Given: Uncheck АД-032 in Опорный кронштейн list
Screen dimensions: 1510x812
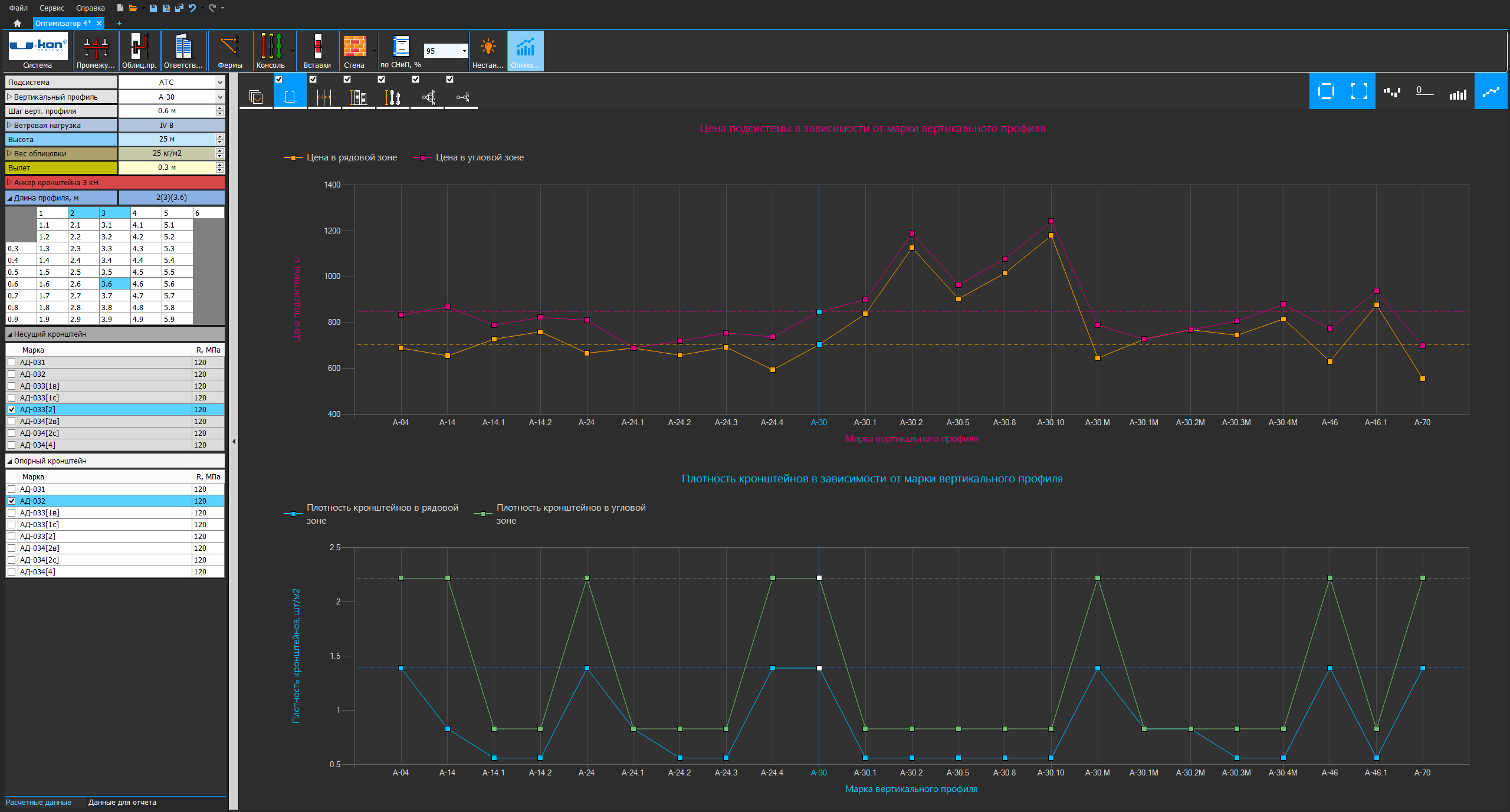Looking at the screenshot, I should click(x=12, y=501).
